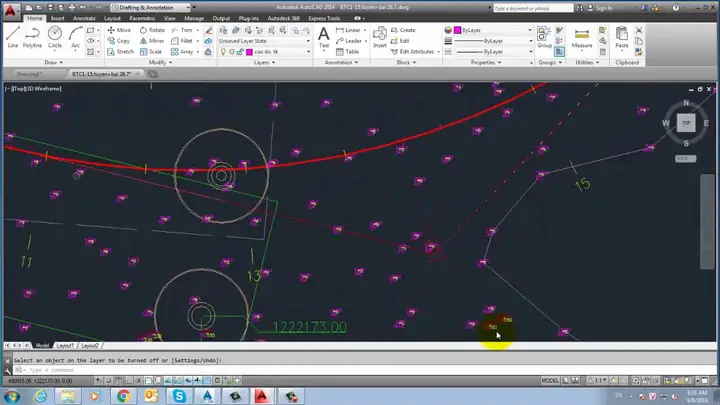The width and height of the screenshot is (720, 405).
Task: Open the linetype ByLayer dropdown
Action: point(493,52)
